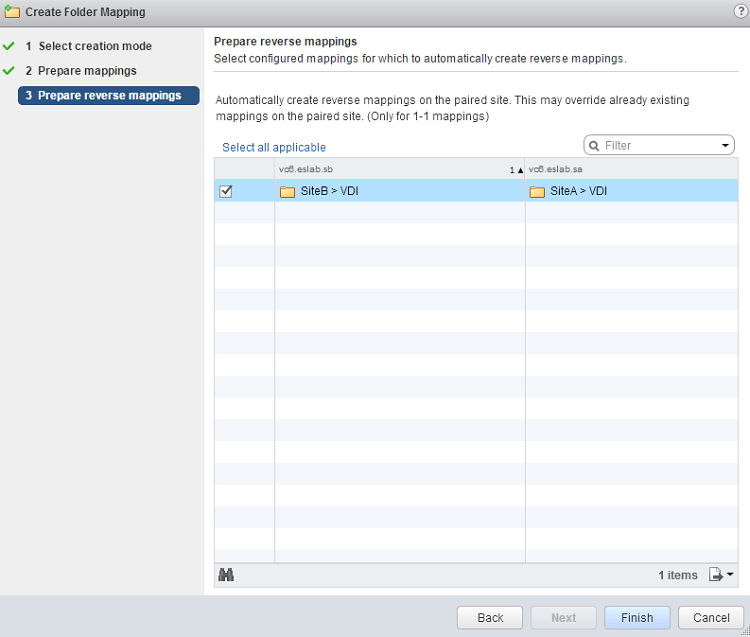
Task: Click the green checkmark beside Select creation mode
Action: (9, 46)
